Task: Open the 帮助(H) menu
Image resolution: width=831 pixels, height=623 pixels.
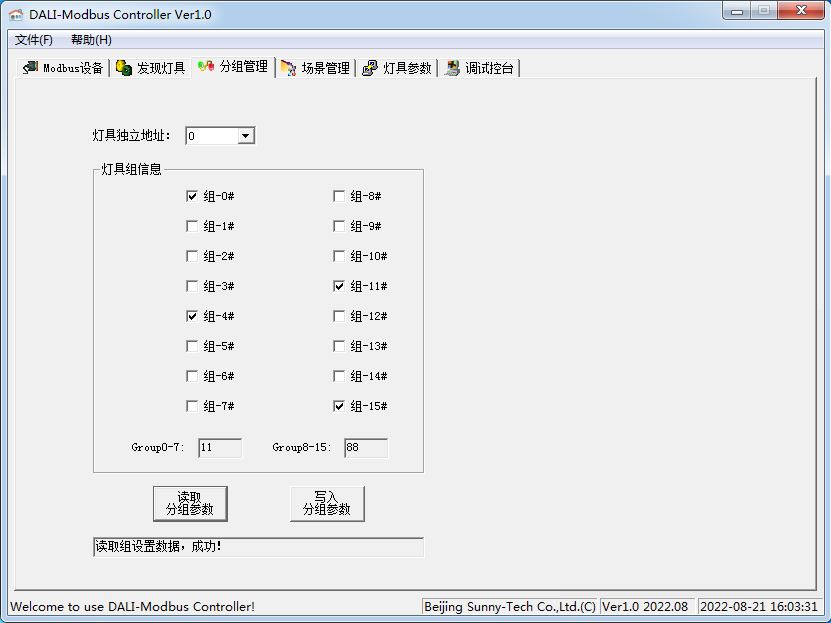Action: [91, 40]
